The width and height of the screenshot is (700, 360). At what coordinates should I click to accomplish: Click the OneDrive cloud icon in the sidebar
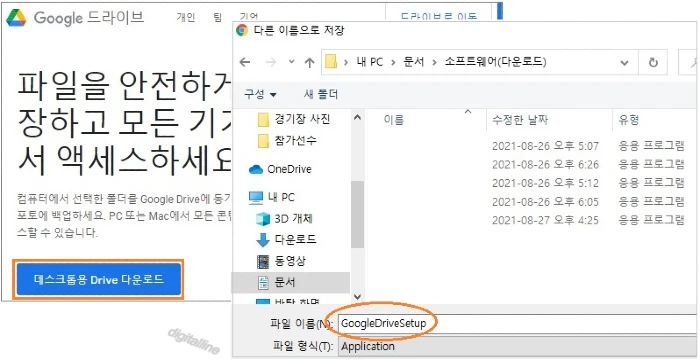[x=256, y=170]
